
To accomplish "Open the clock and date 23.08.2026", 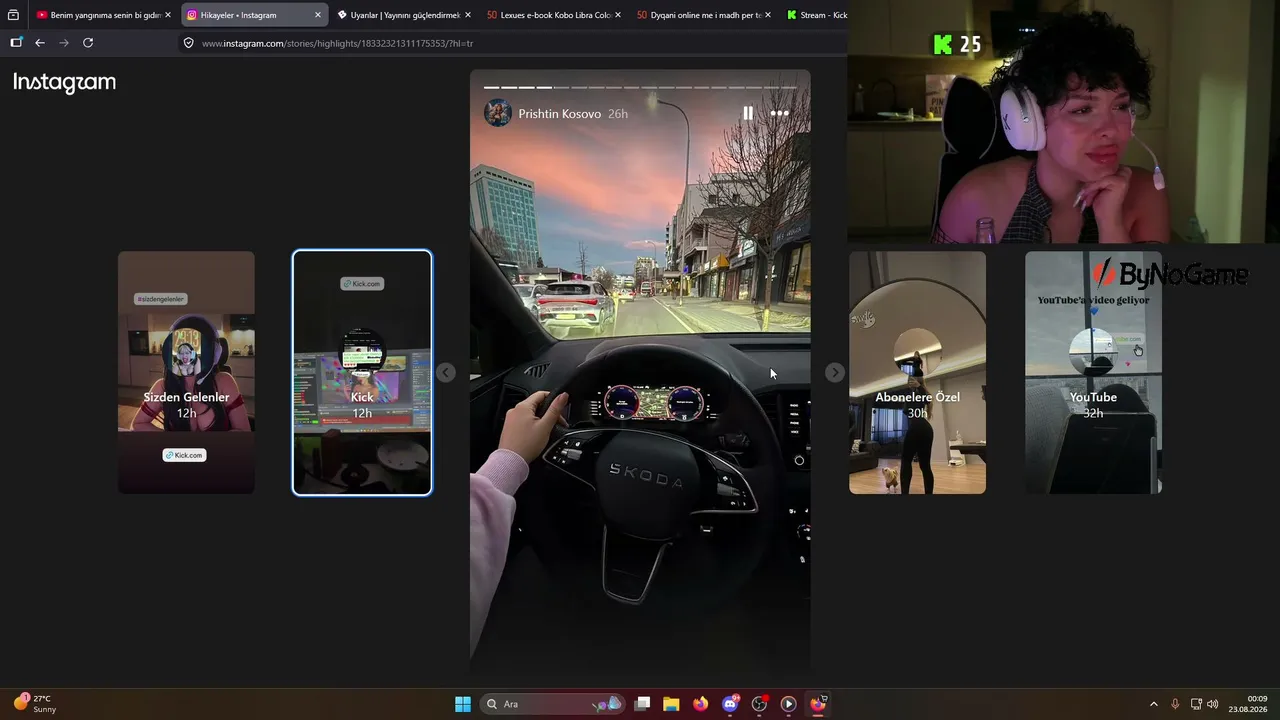I will pos(1250,704).
